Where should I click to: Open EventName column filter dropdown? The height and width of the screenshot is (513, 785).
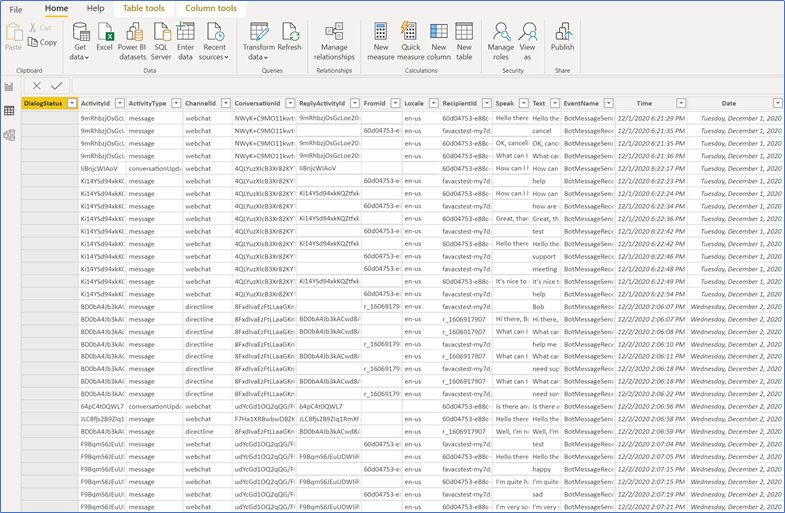coord(609,103)
